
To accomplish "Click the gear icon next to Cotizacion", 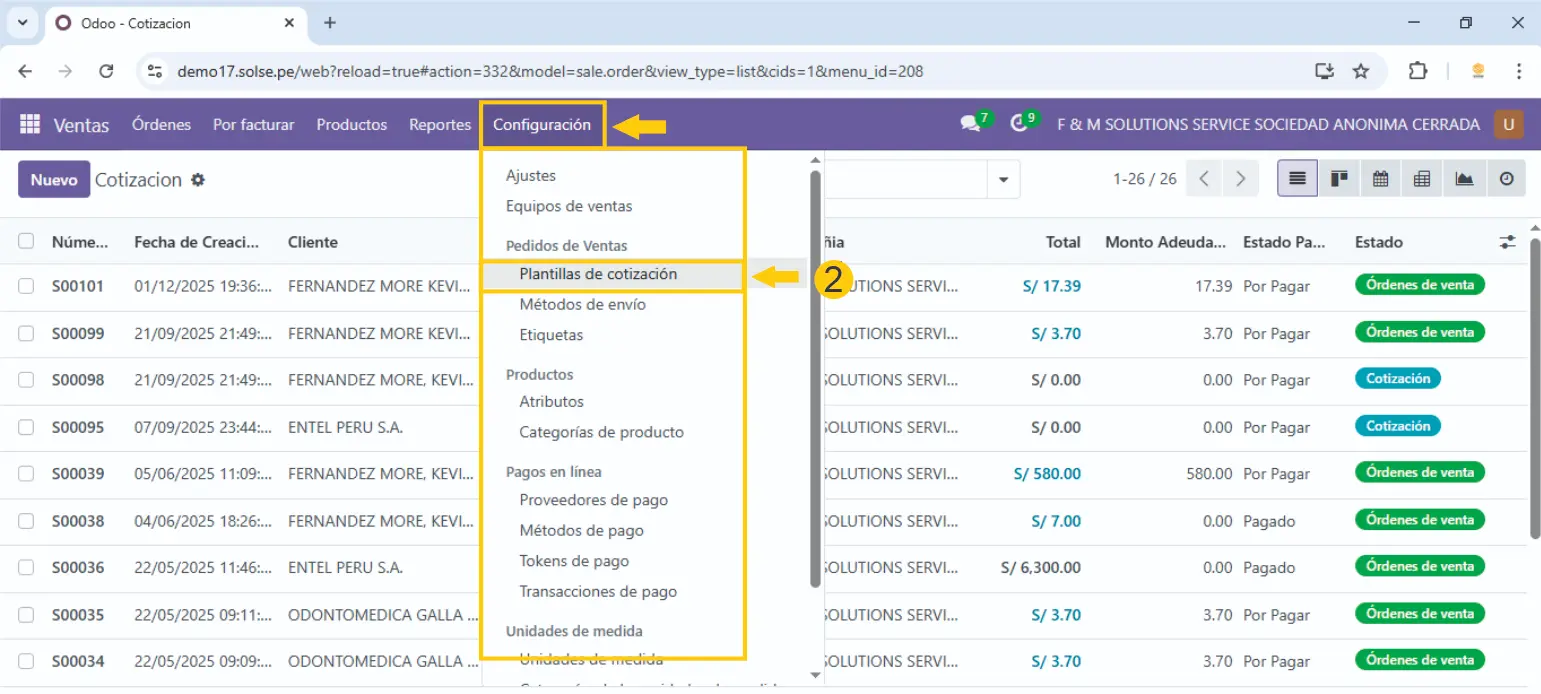I will click(198, 180).
